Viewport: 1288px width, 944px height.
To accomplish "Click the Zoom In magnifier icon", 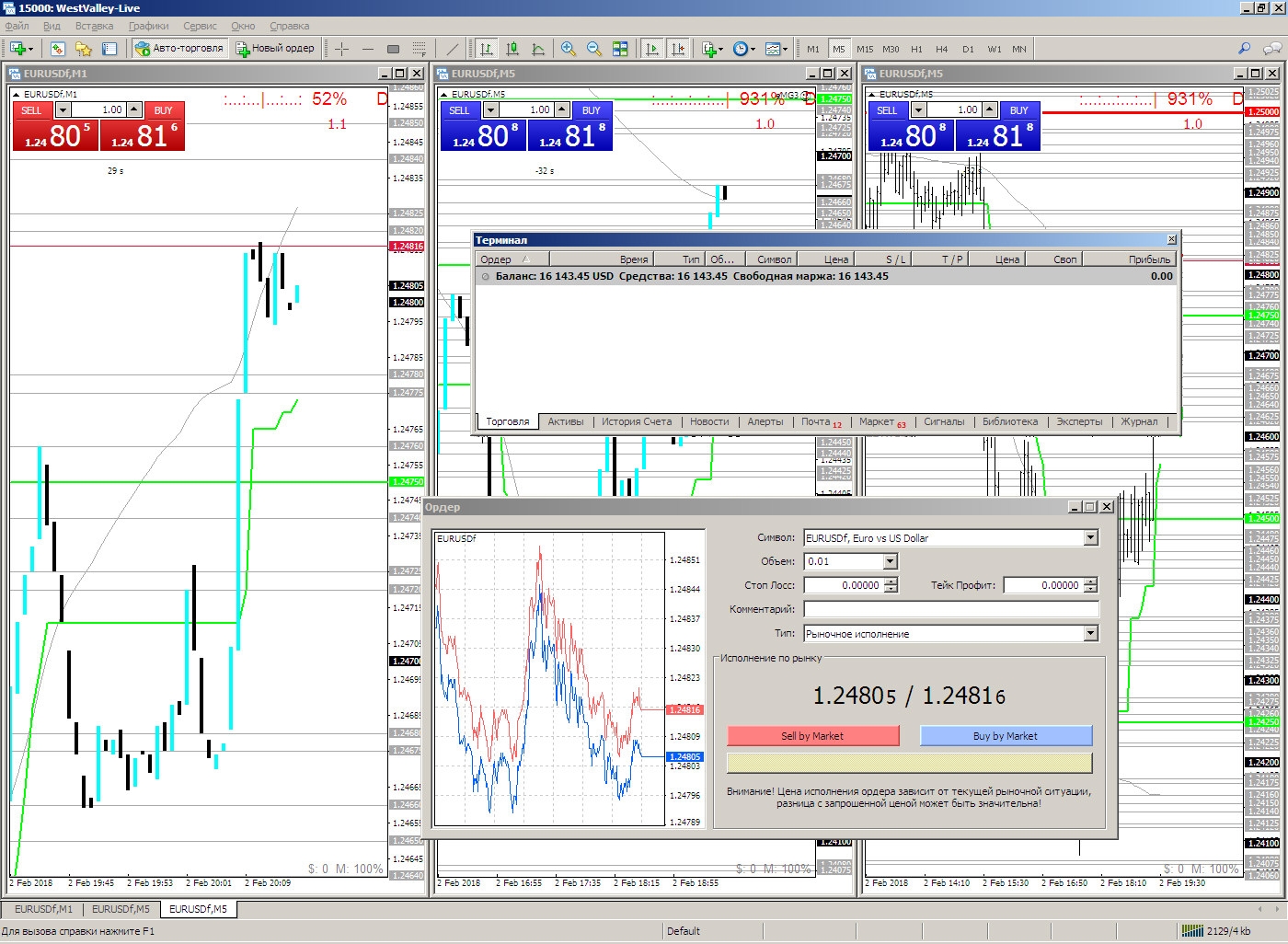I will pyautogui.click(x=569, y=49).
